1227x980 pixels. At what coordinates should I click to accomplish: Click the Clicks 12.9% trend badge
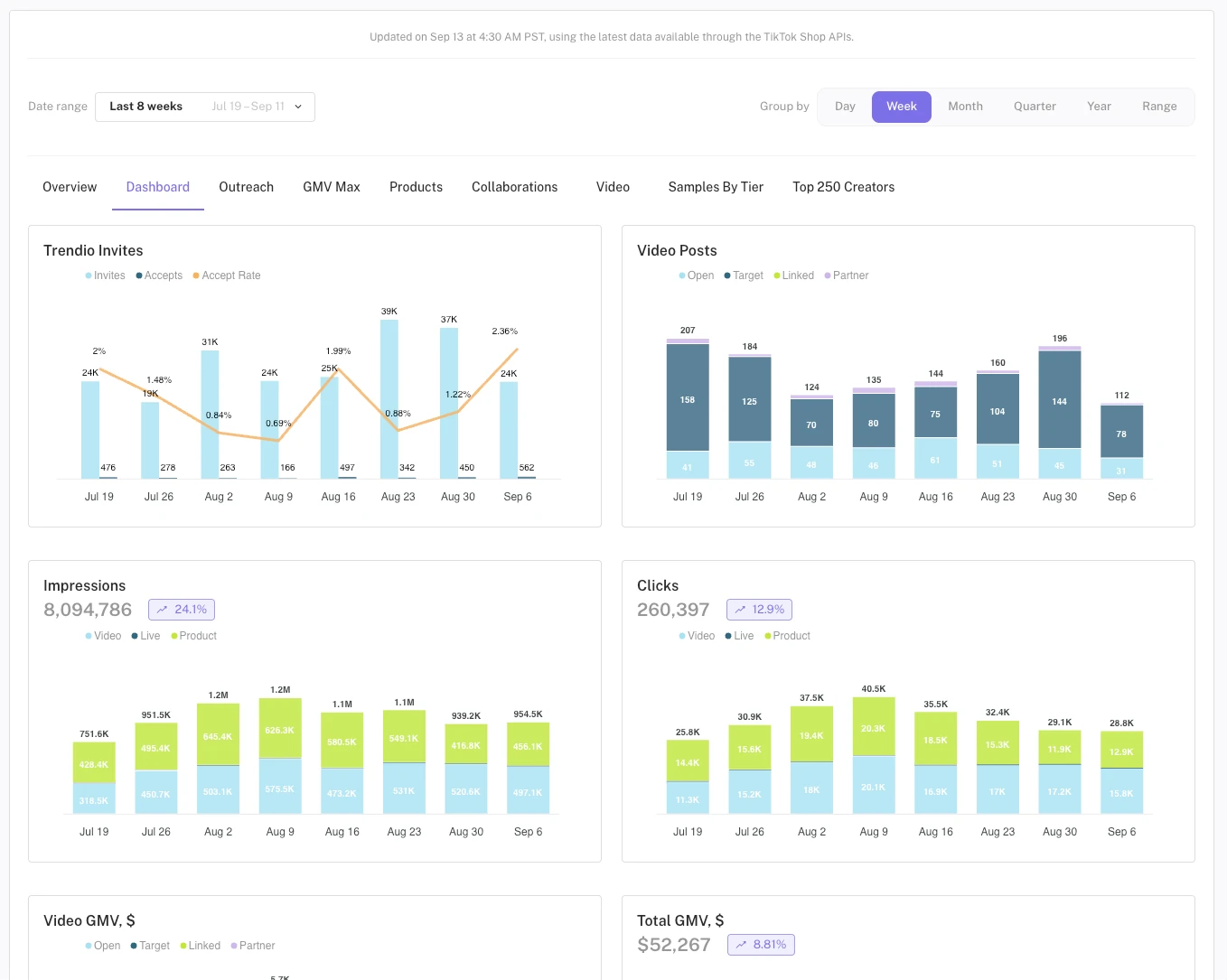[x=759, y=610]
